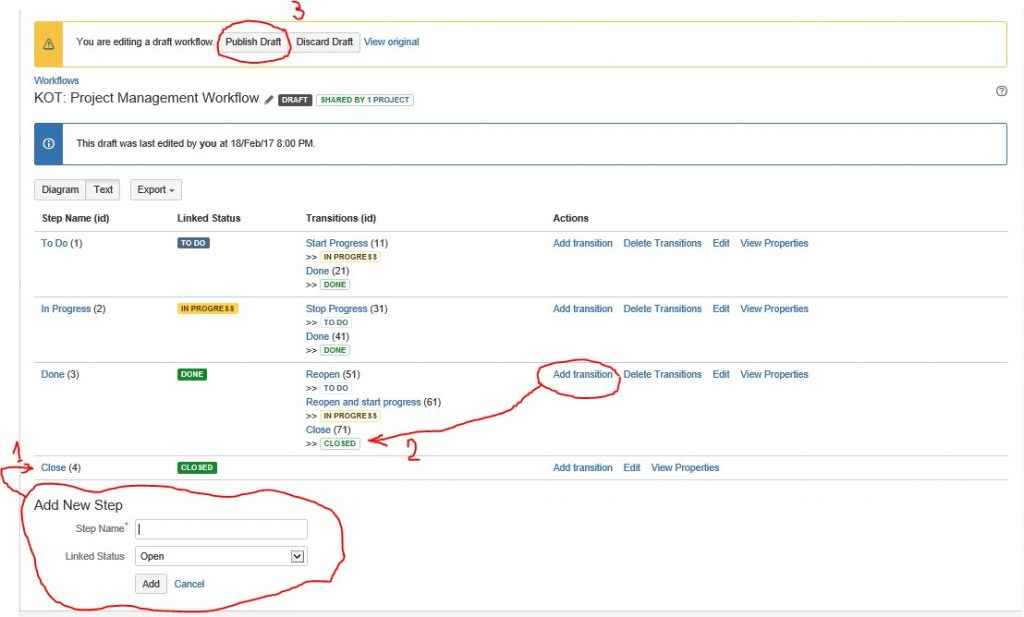Open the In Progress (2) step link

click(x=73, y=309)
